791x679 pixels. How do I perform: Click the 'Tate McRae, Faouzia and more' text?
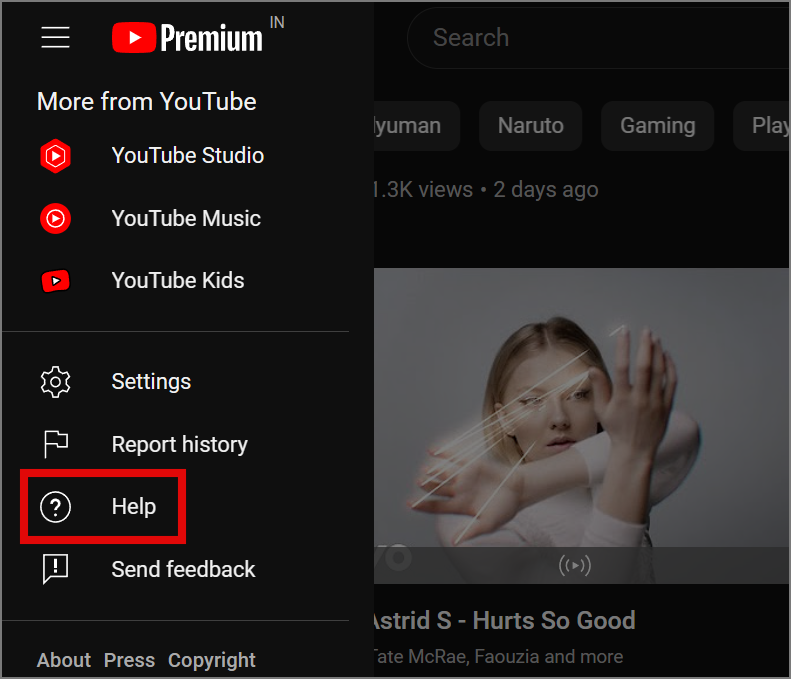(x=498, y=656)
